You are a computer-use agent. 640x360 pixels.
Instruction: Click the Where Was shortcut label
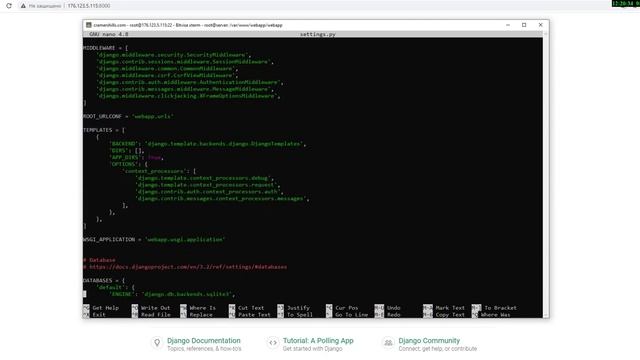click(x=496, y=315)
